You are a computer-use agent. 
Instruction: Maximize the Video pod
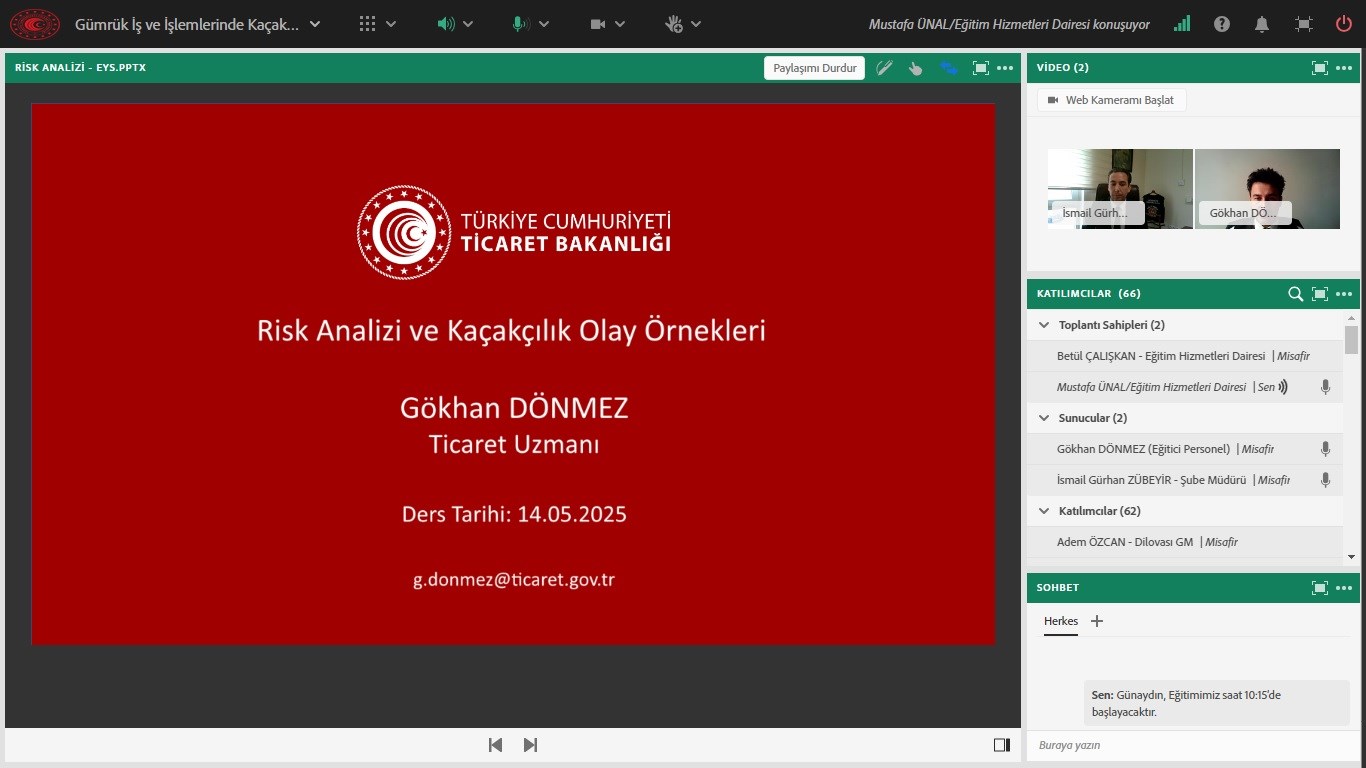(x=1320, y=68)
